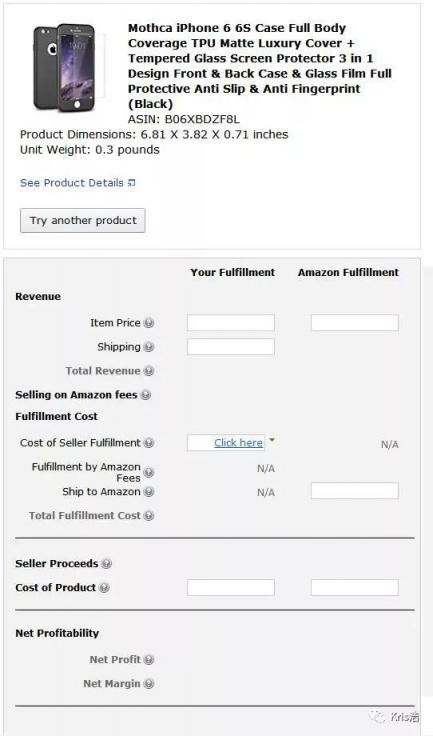Expand the Cost of Seller Fulfillment dropdown arrow
The height and width of the screenshot is (736, 433).
(x=271, y=440)
